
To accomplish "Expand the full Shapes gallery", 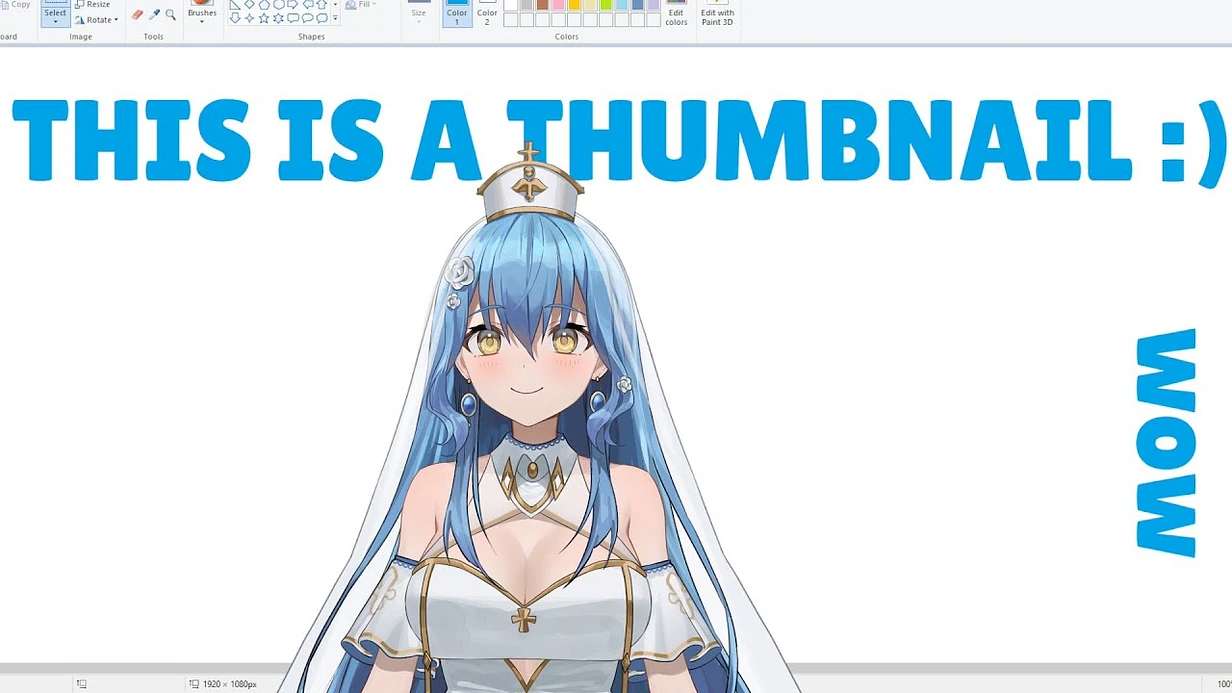I will point(335,19).
